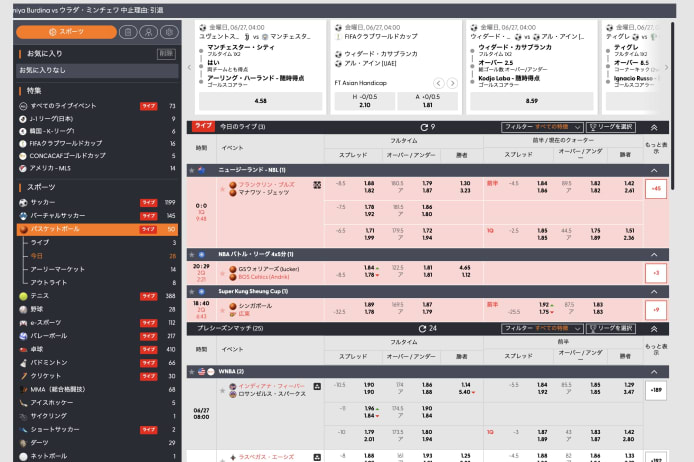Select バレーボール icon in sports list
The width and height of the screenshot is (694, 462).
pos(23,336)
